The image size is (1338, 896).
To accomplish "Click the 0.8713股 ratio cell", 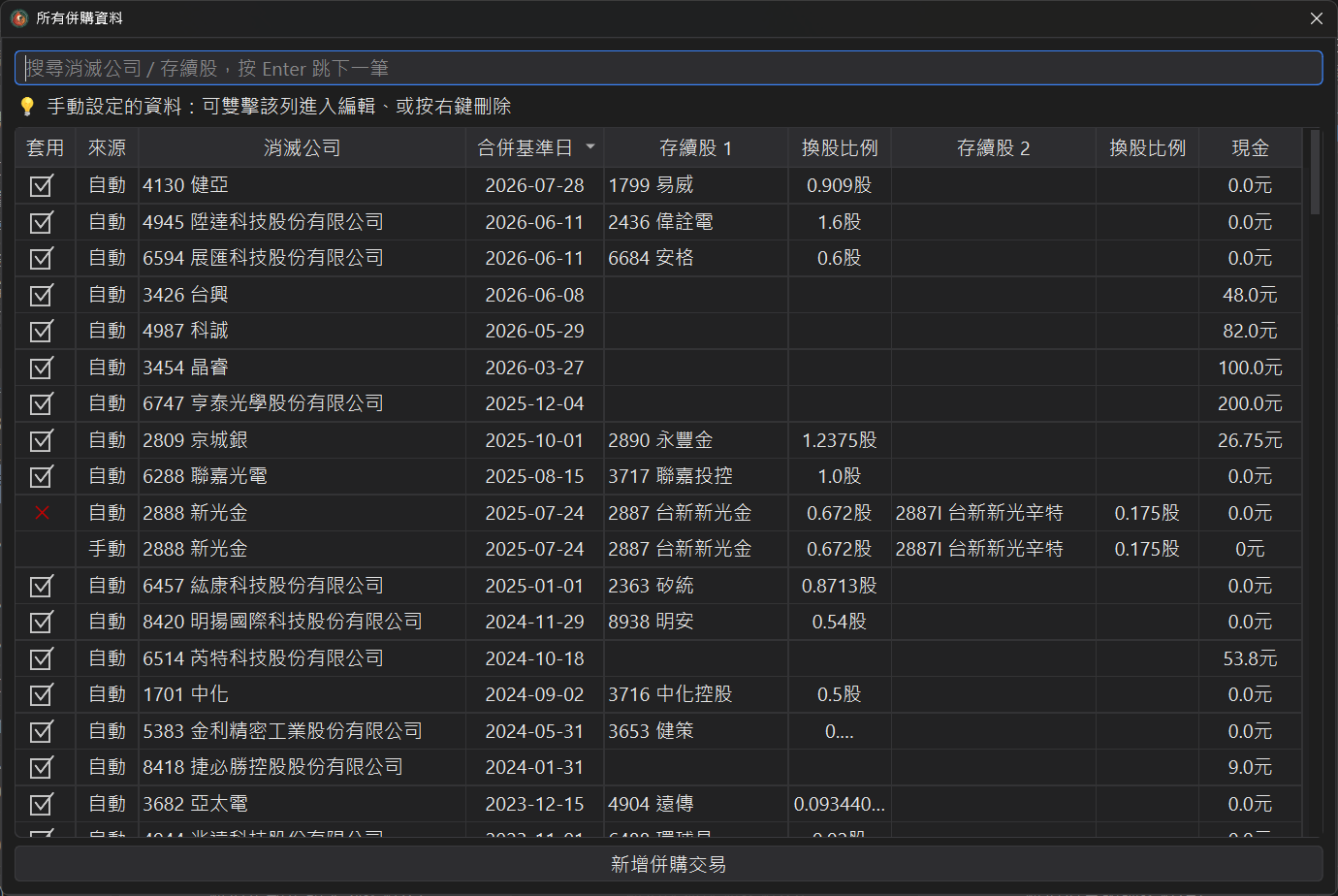I will (x=840, y=586).
